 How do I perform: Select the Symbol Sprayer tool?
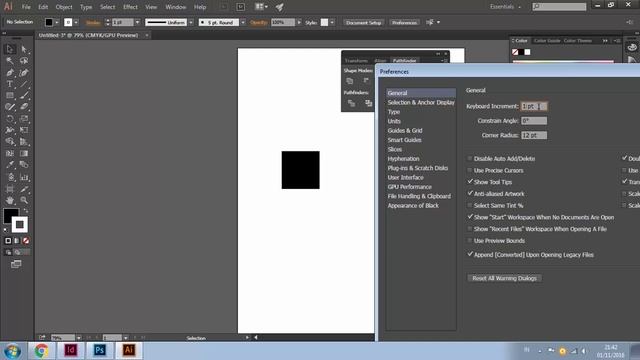point(10,177)
